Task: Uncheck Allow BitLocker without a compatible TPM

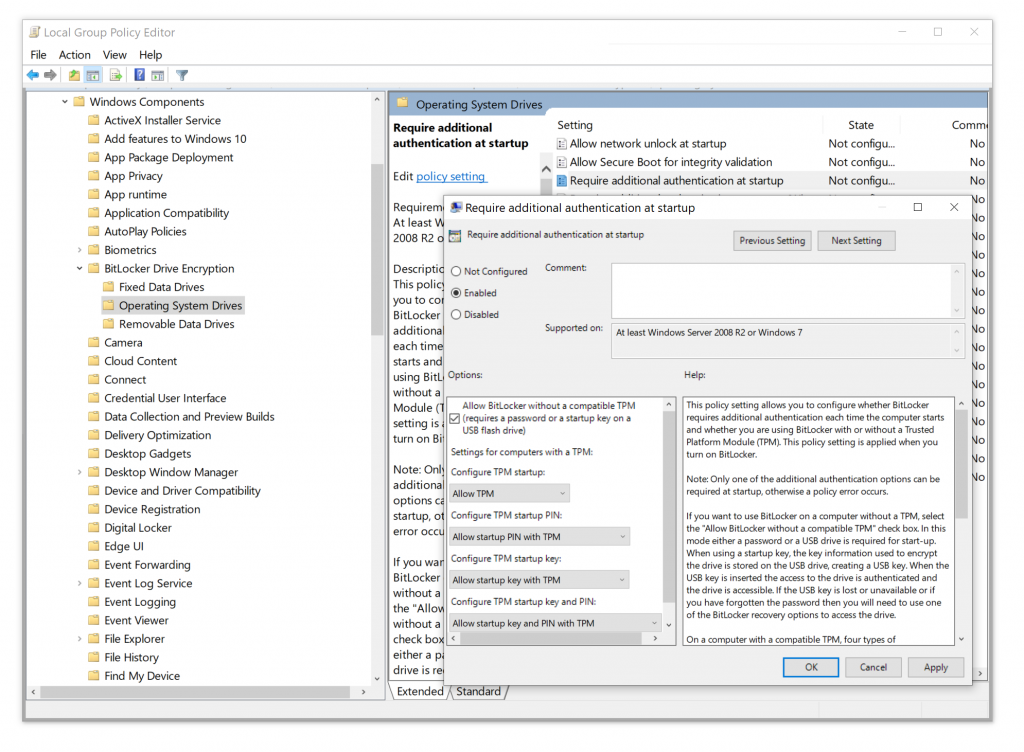Action: (455, 418)
